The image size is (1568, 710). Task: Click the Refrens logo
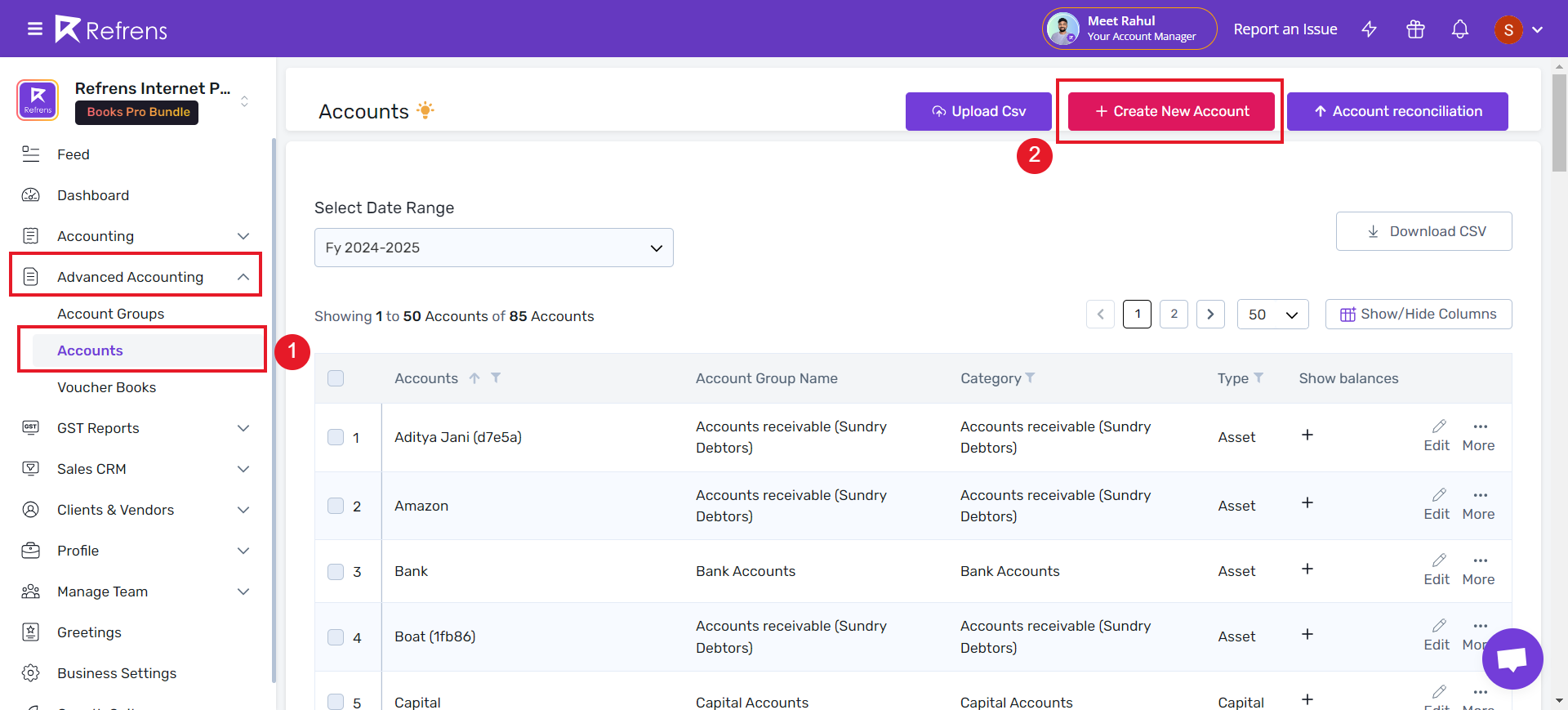pos(111,29)
